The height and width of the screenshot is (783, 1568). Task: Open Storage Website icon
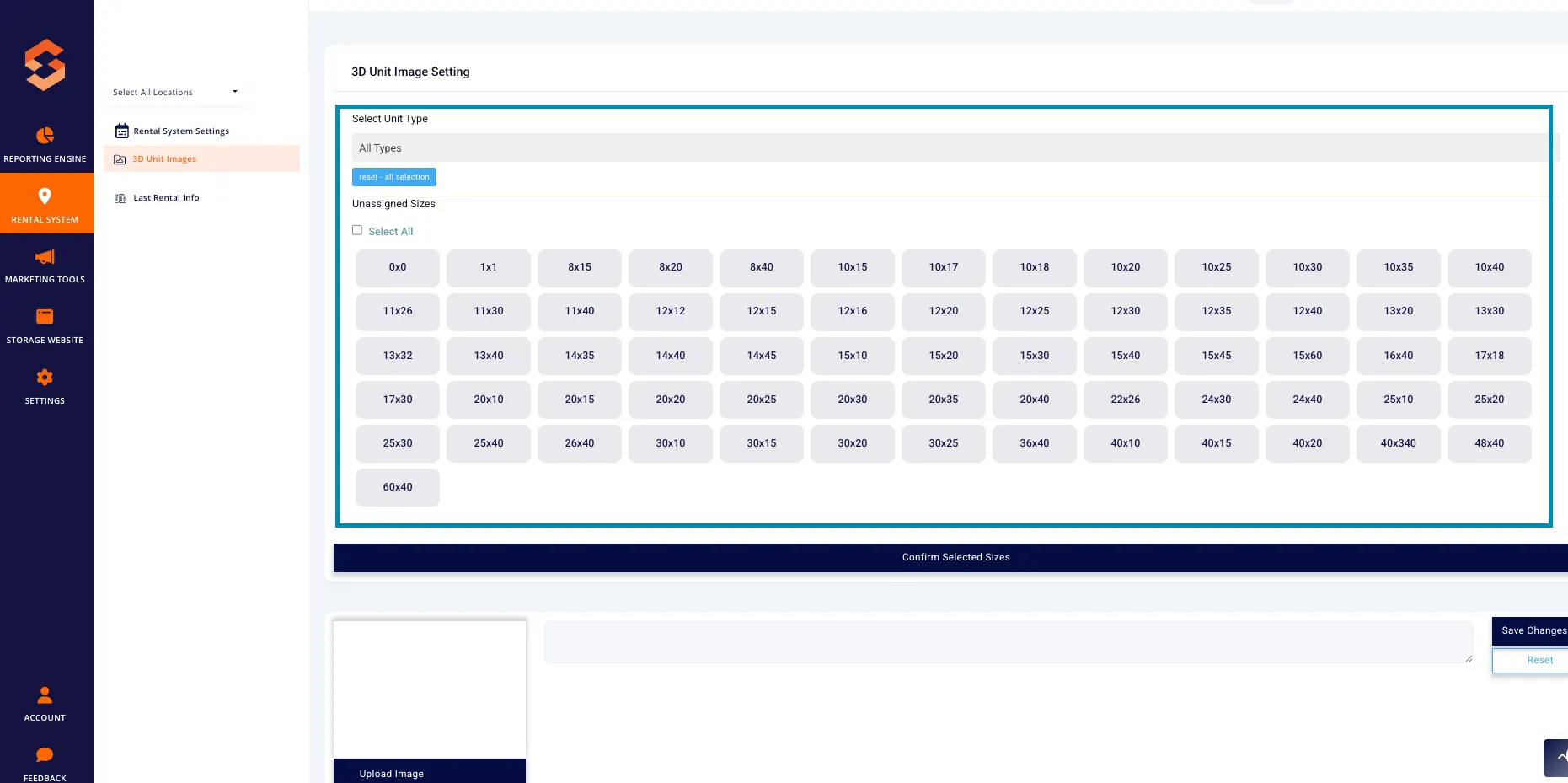[45, 317]
